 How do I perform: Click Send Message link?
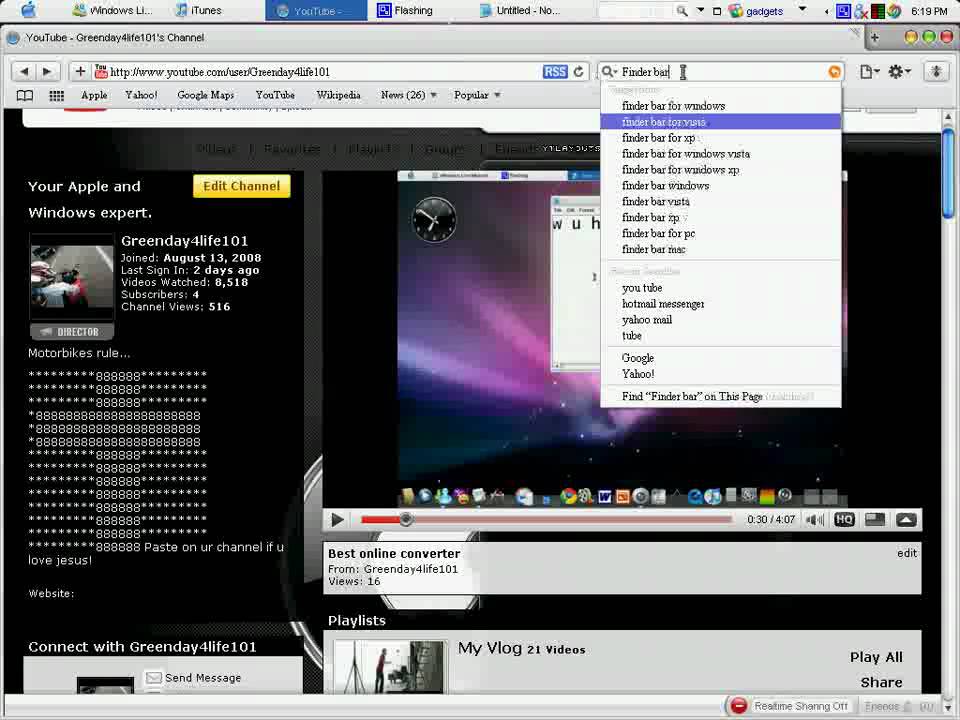pos(203,678)
